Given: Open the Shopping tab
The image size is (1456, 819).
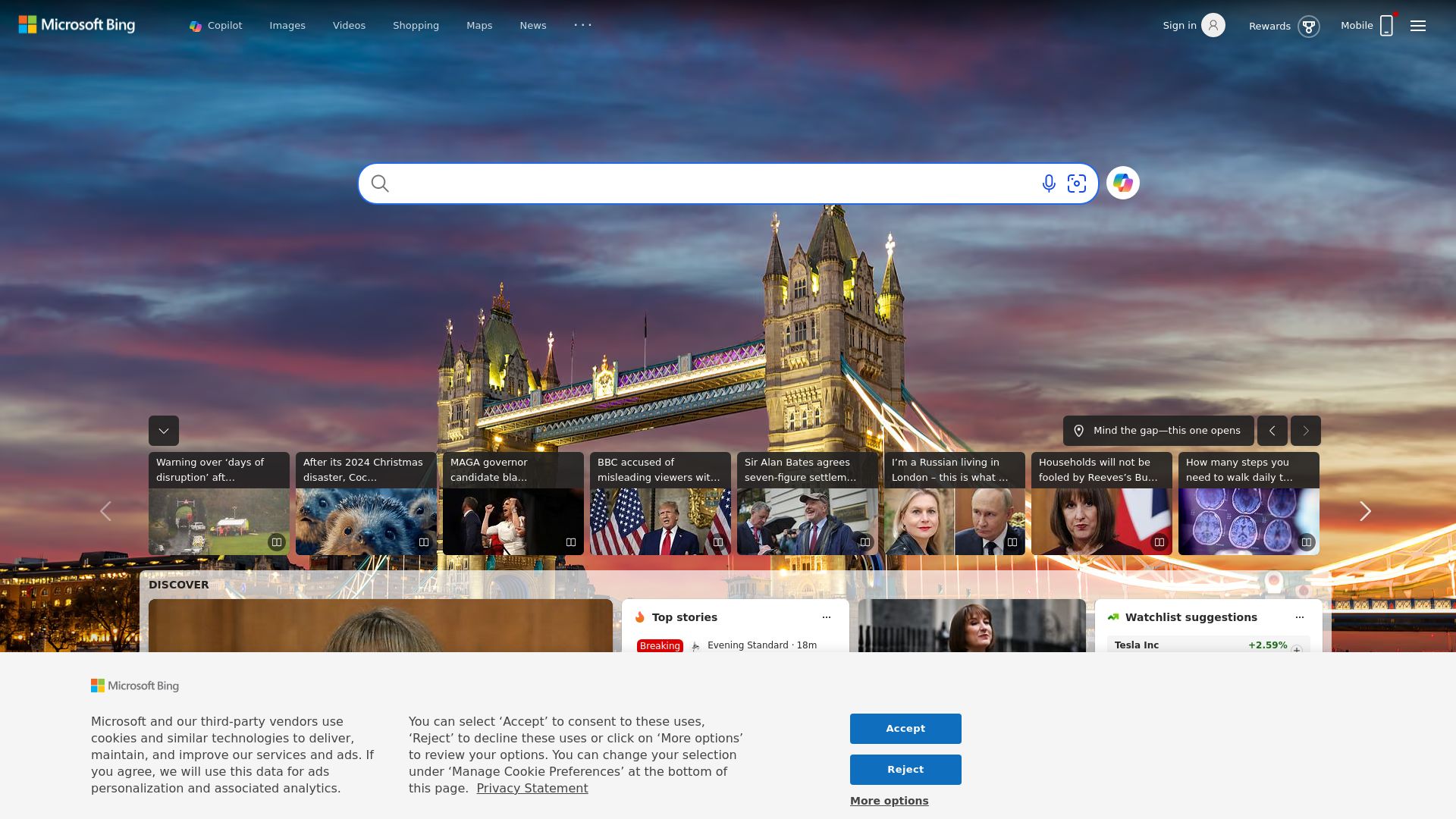Looking at the screenshot, I should click(x=416, y=25).
